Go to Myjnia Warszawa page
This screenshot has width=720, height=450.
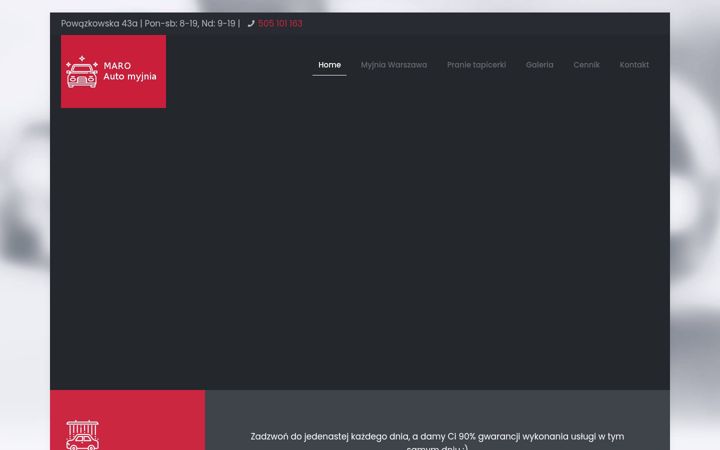pyautogui.click(x=394, y=65)
